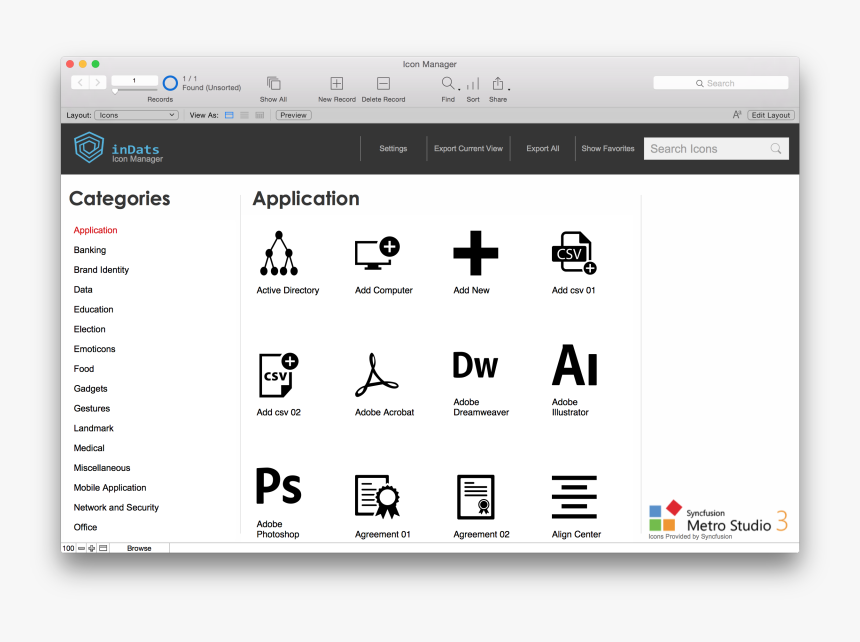
Task: Open the Gestures category
Action: coord(92,408)
